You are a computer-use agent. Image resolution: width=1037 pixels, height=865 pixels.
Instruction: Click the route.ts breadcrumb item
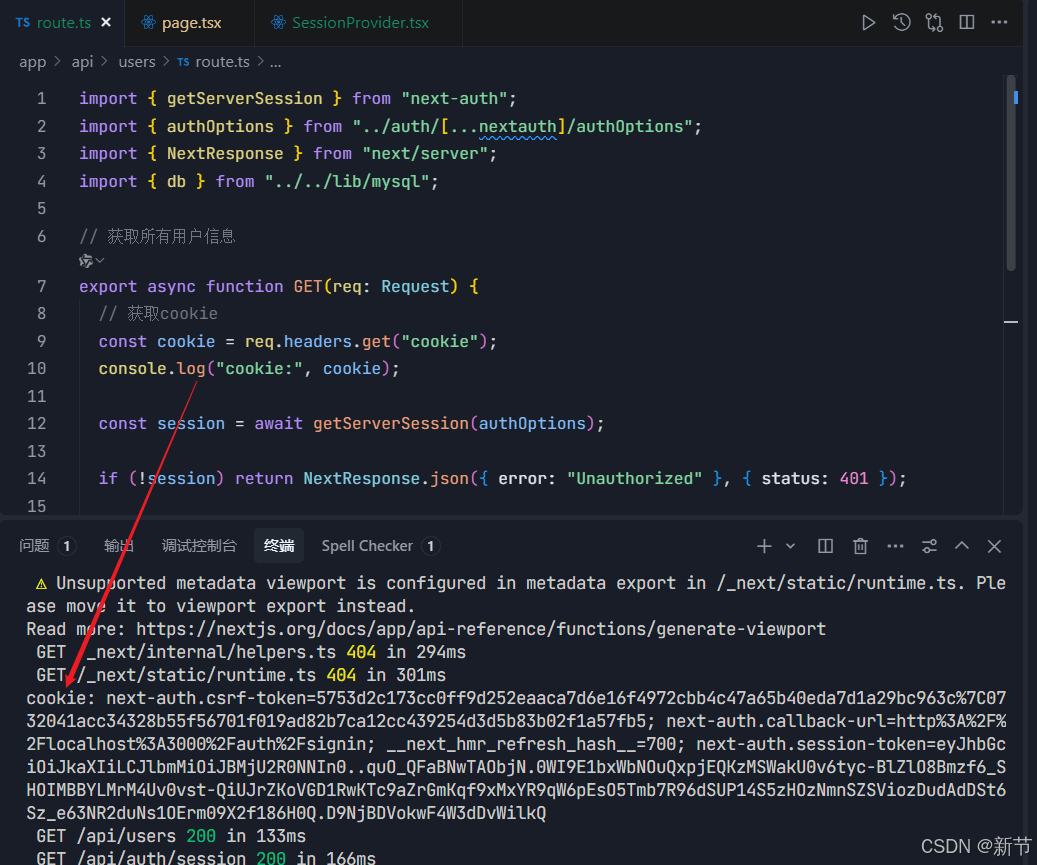pos(214,62)
